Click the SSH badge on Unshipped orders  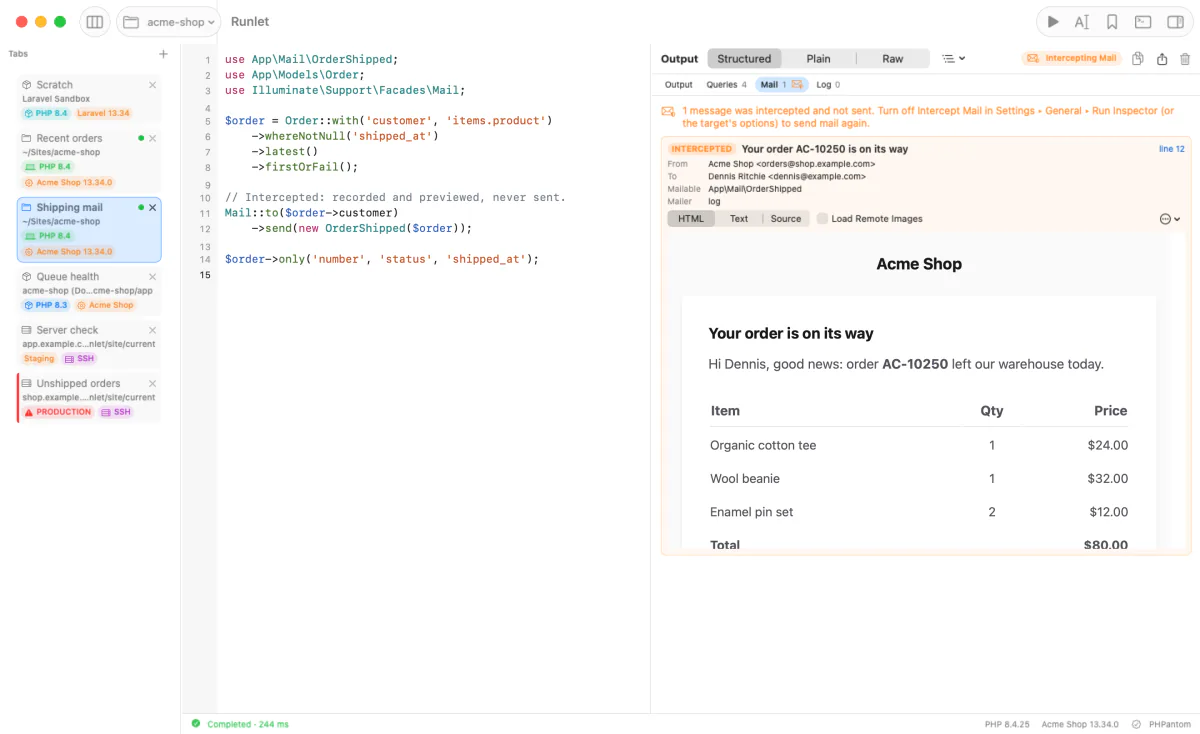point(116,412)
